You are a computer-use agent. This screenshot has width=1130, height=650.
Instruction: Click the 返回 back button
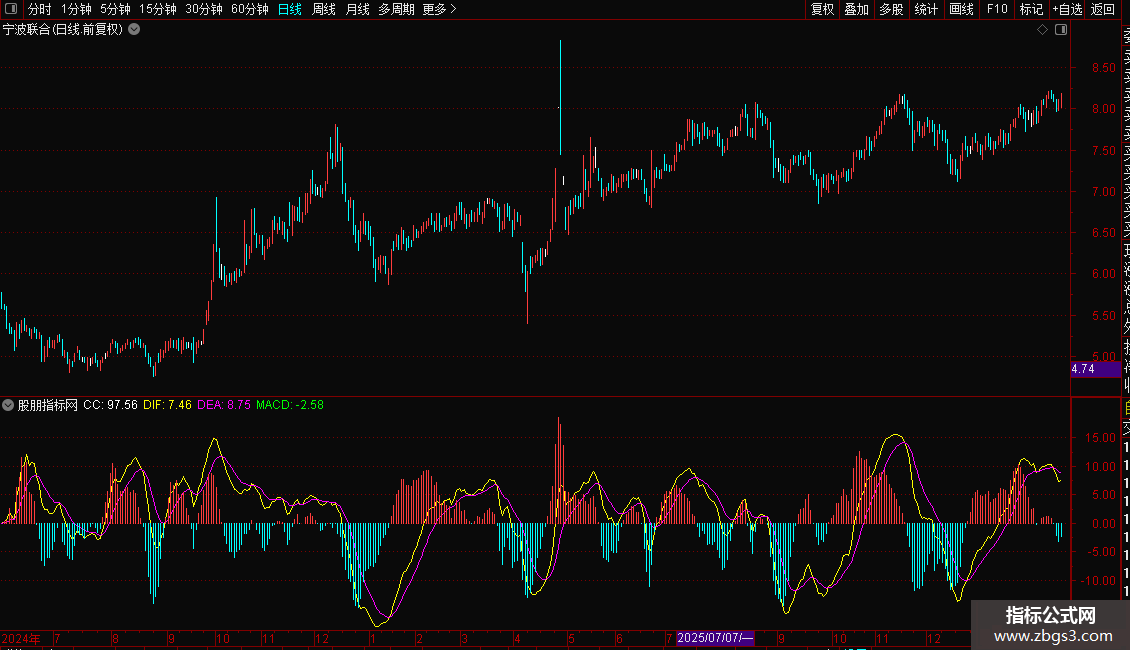[1103, 9]
